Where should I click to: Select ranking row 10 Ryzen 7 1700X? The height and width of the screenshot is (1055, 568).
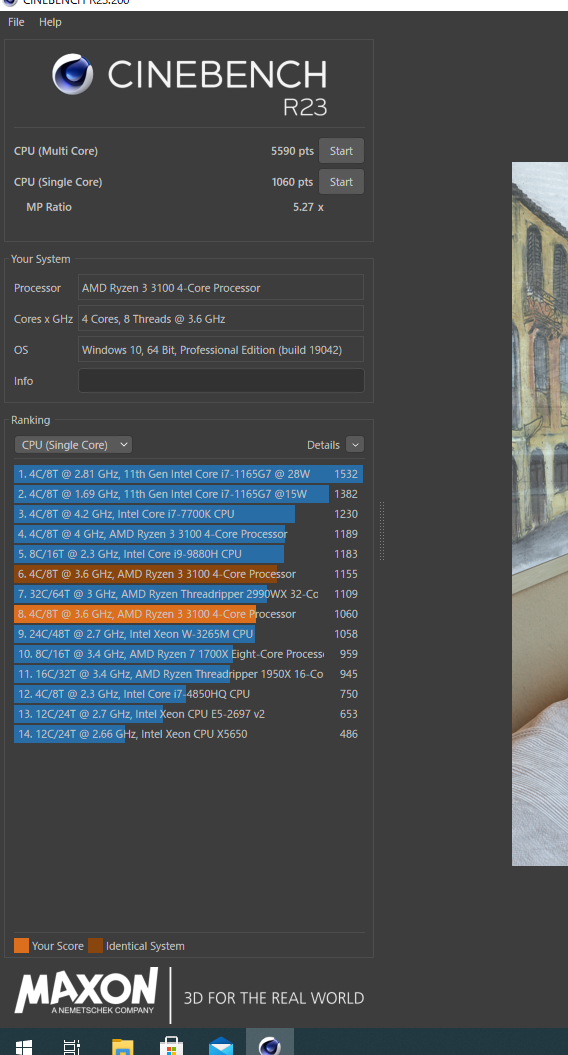(x=188, y=654)
